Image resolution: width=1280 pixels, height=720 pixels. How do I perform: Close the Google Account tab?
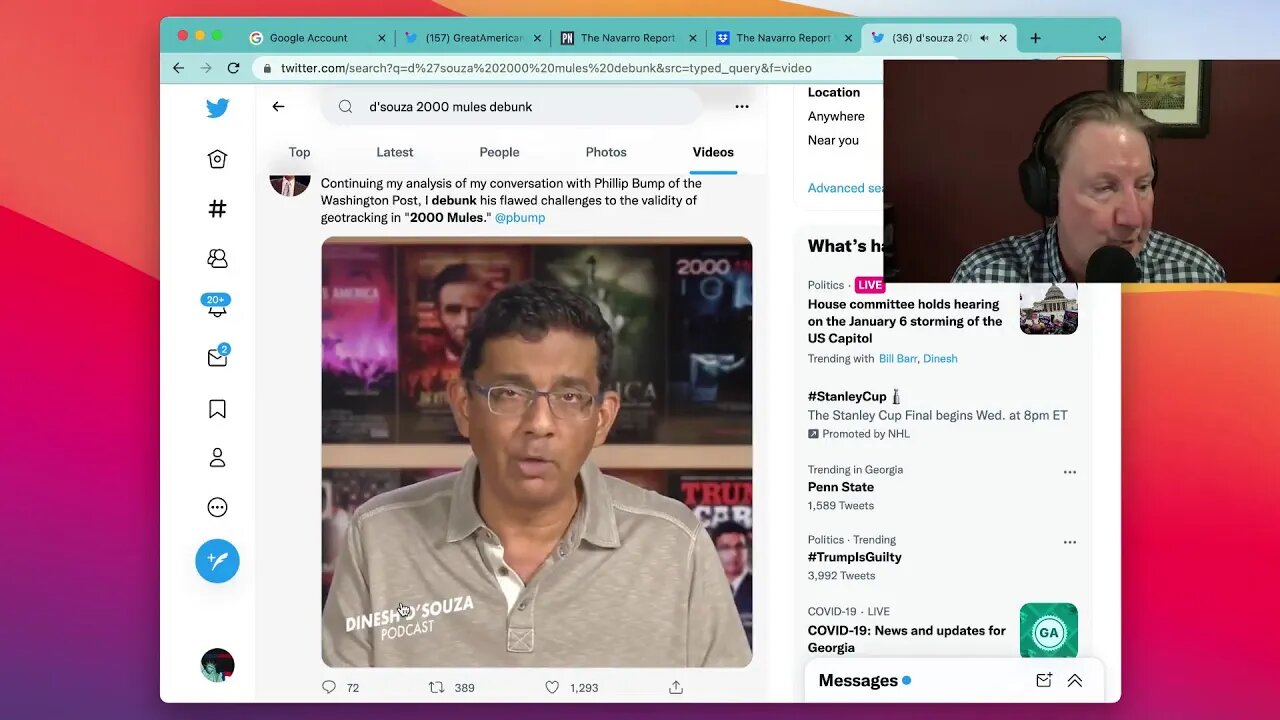381,38
